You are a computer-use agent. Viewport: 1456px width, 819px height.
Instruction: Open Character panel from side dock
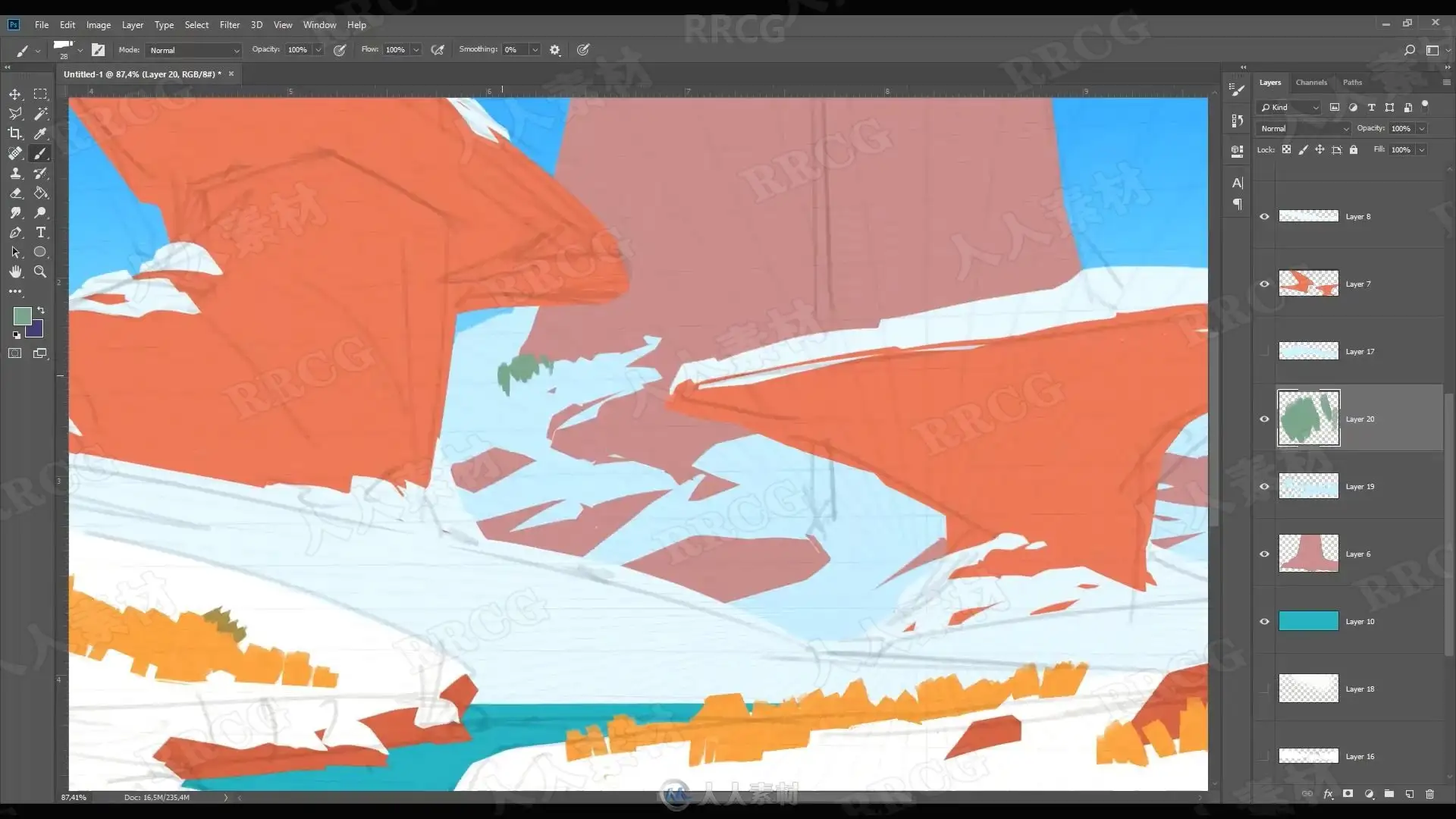[x=1238, y=183]
